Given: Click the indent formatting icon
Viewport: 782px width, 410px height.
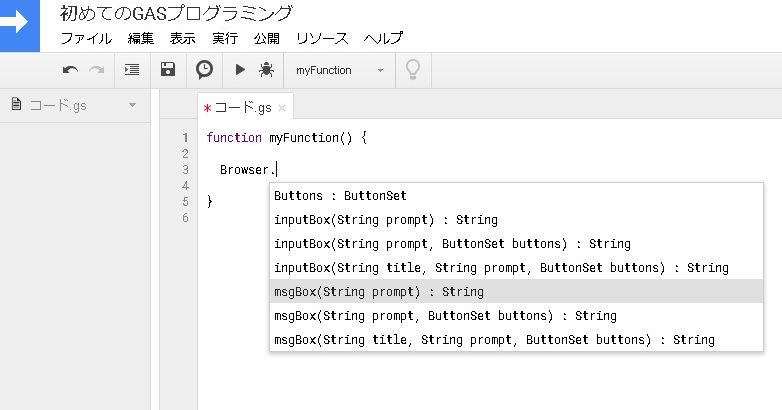Looking at the screenshot, I should click(132, 70).
